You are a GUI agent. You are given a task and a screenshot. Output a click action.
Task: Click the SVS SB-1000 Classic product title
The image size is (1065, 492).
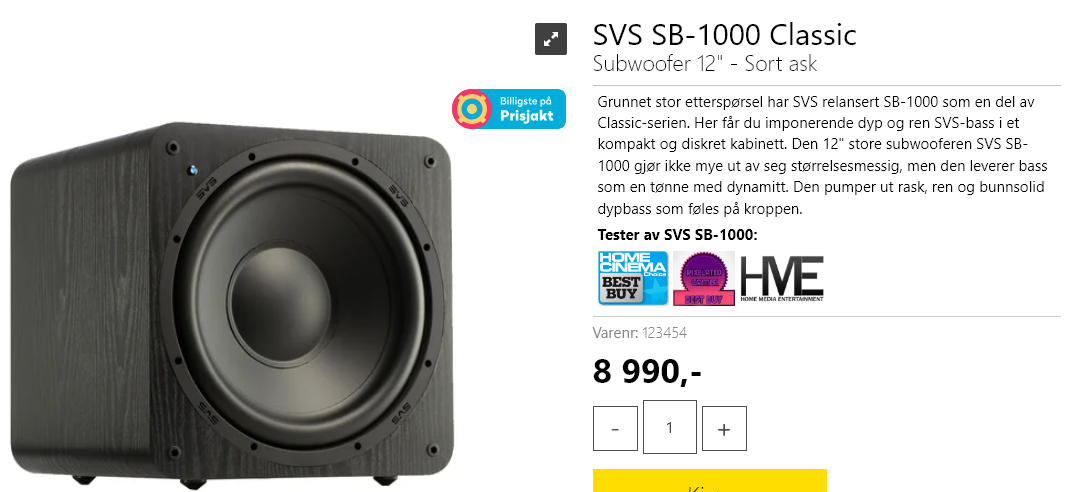[724, 35]
